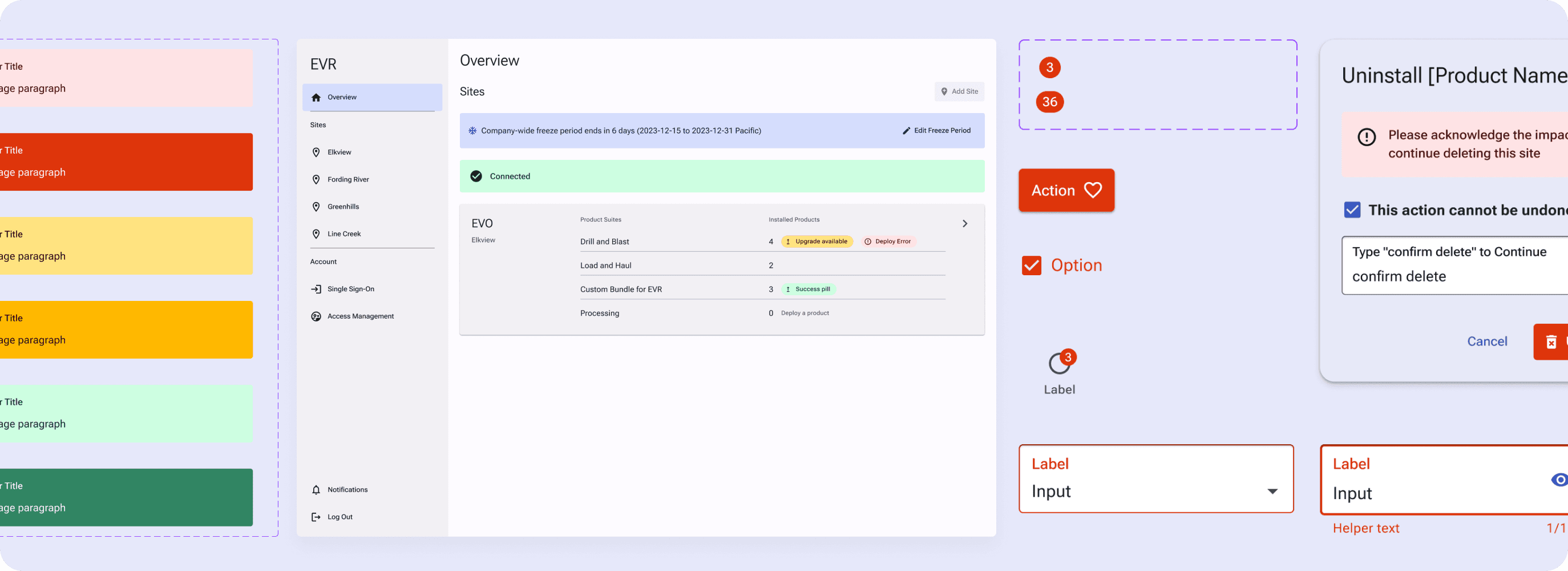Screen dimensions: 1568x571
Task: Select the Line Creek site
Action: (x=372, y=234)
